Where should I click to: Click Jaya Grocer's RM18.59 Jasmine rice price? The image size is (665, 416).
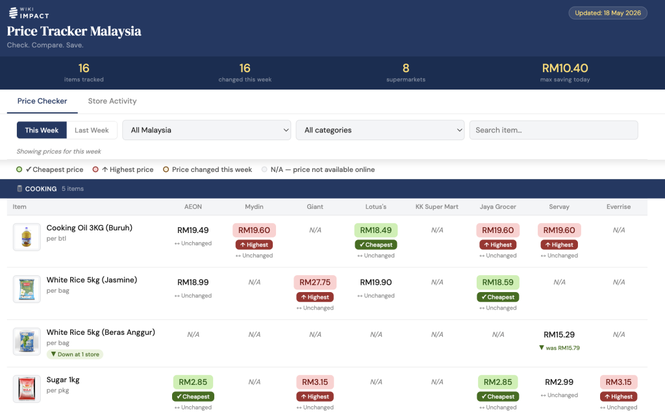[x=498, y=282]
